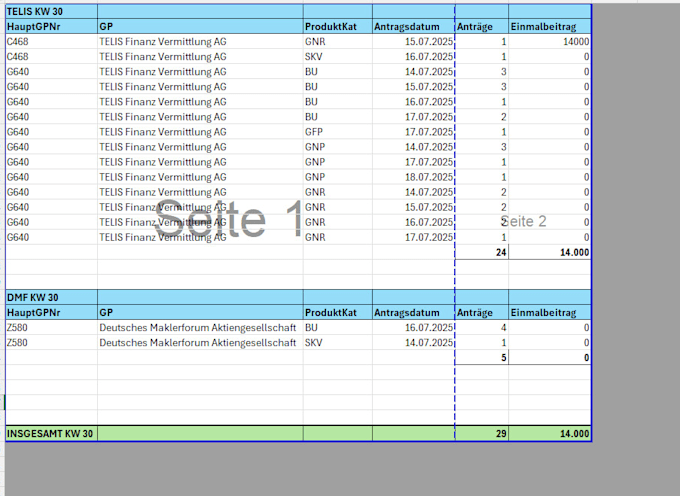This screenshot has width=680, height=496.
Task: Click the DMF Anträge subtotal 5
Action: [481, 358]
